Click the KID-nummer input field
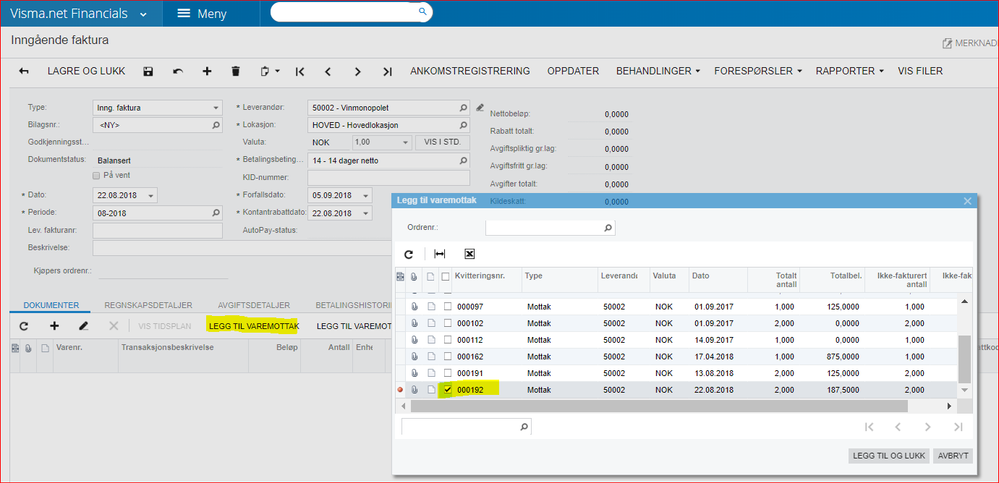Image resolution: width=999 pixels, height=483 pixels. 389,178
